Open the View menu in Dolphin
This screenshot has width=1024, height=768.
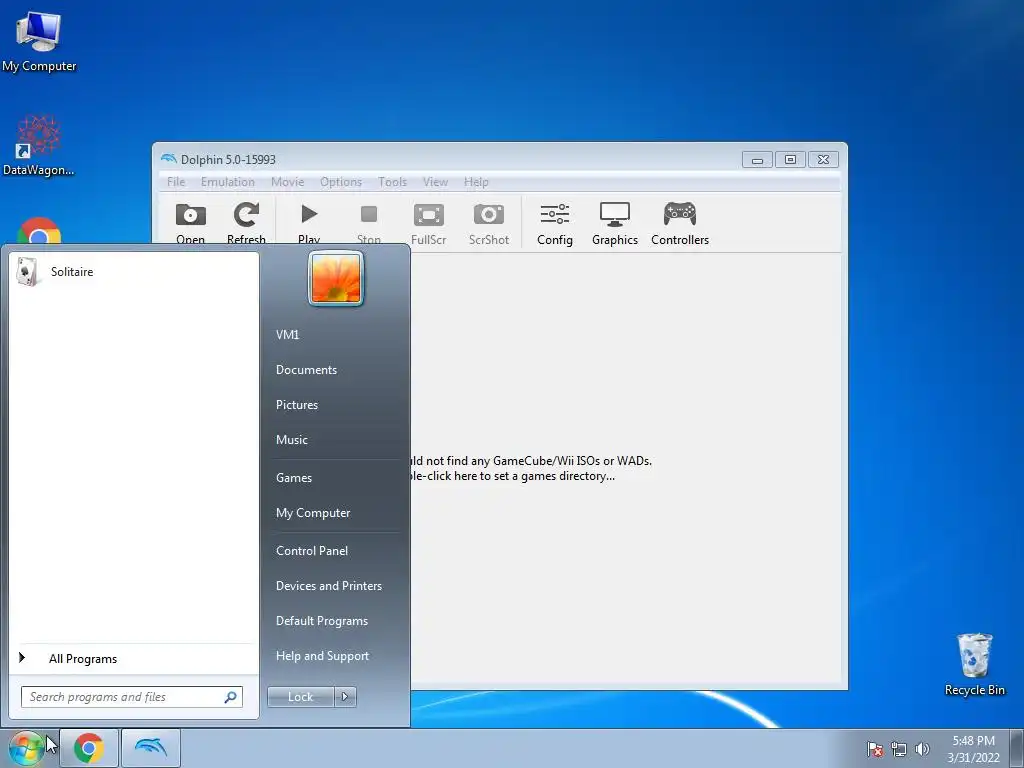pos(435,182)
